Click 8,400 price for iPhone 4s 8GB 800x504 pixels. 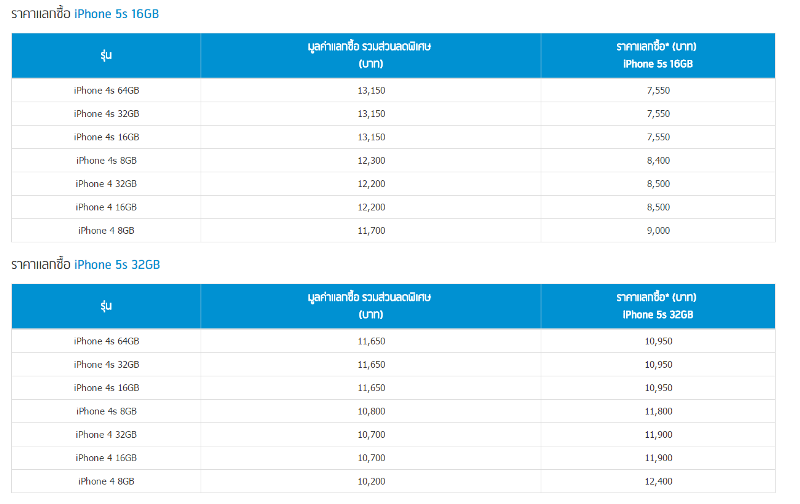coord(658,160)
